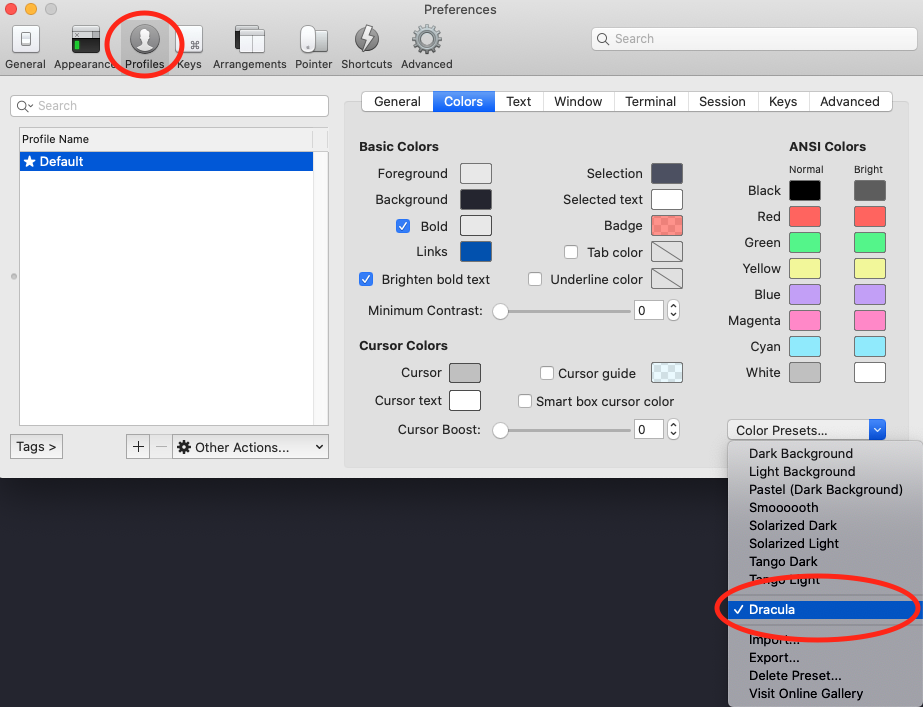
Task: Enable the Cursor guide checkbox
Action: coord(547,373)
